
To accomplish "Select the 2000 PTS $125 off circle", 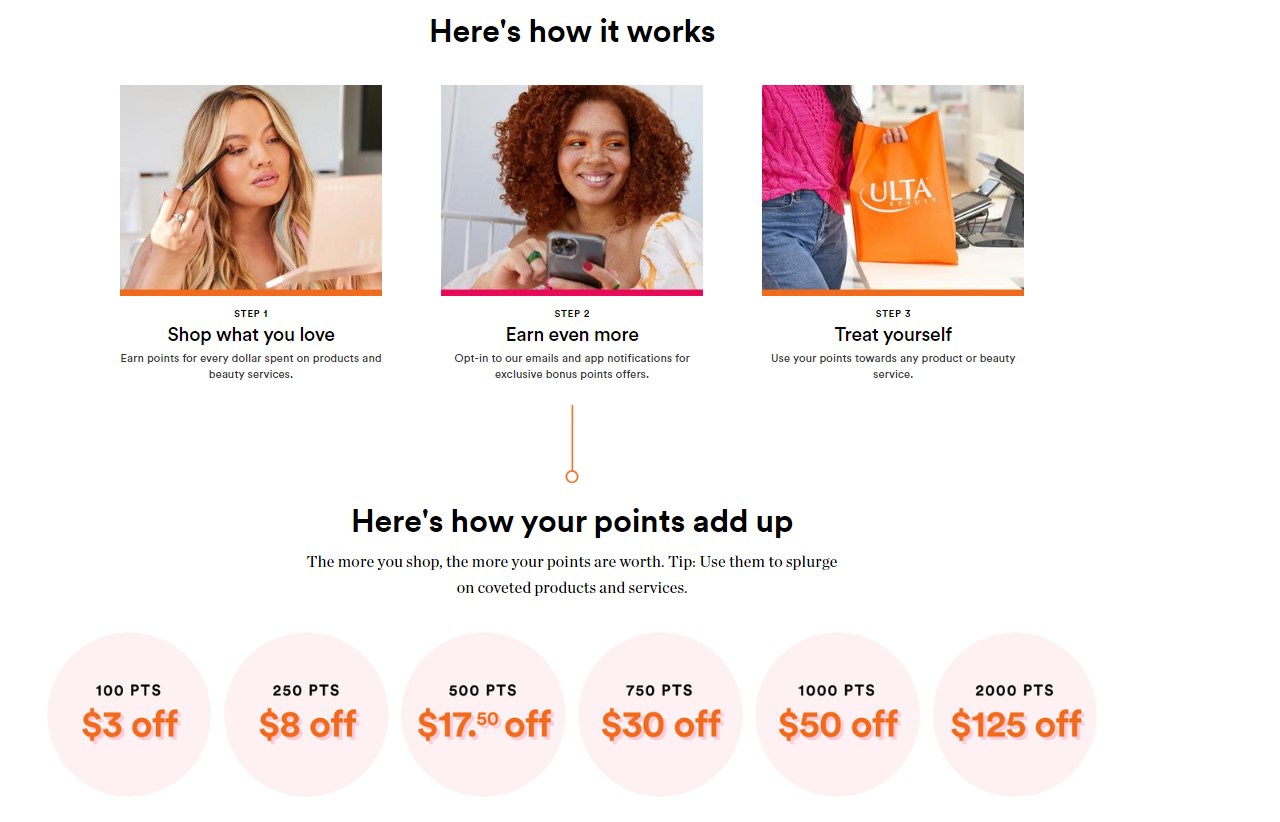I will point(1015,714).
